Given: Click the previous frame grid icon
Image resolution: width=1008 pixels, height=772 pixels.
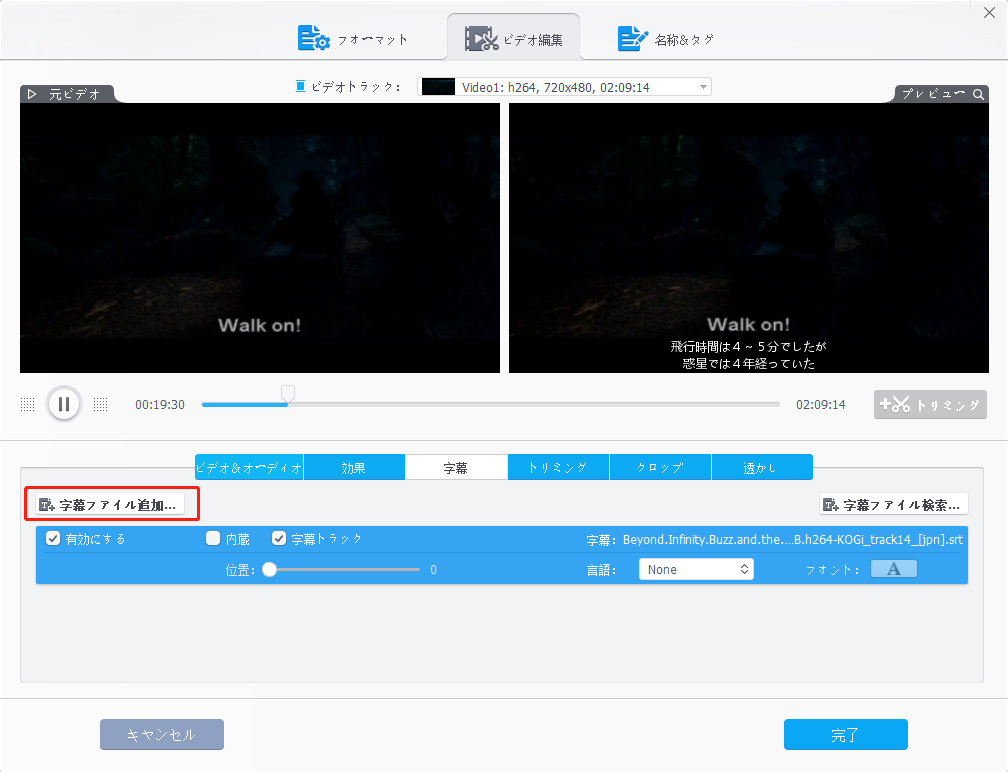Looking at the screenshot, I should tap(27, 404).
